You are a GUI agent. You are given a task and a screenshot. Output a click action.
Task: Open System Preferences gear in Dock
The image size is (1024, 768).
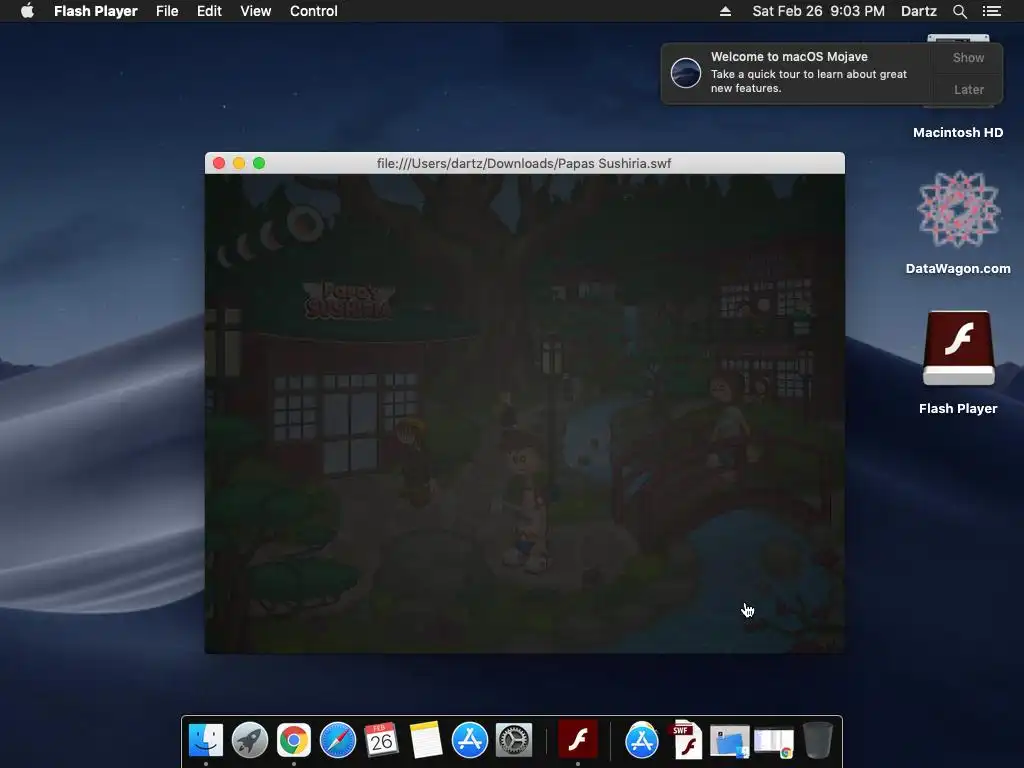[514, 741]
